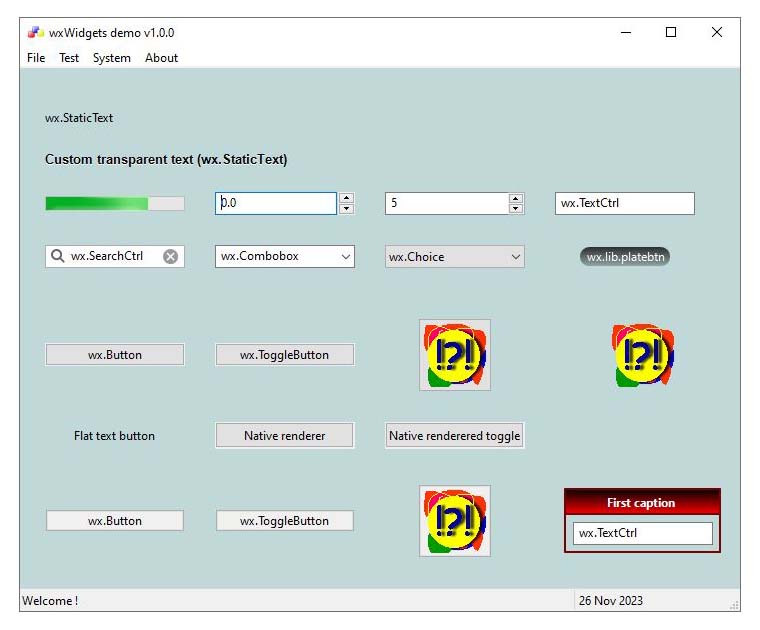The height and width of the screenshot is (630, 760).
Task: Open the File menu
Action: pyautogui.click(x=36, y=58)
